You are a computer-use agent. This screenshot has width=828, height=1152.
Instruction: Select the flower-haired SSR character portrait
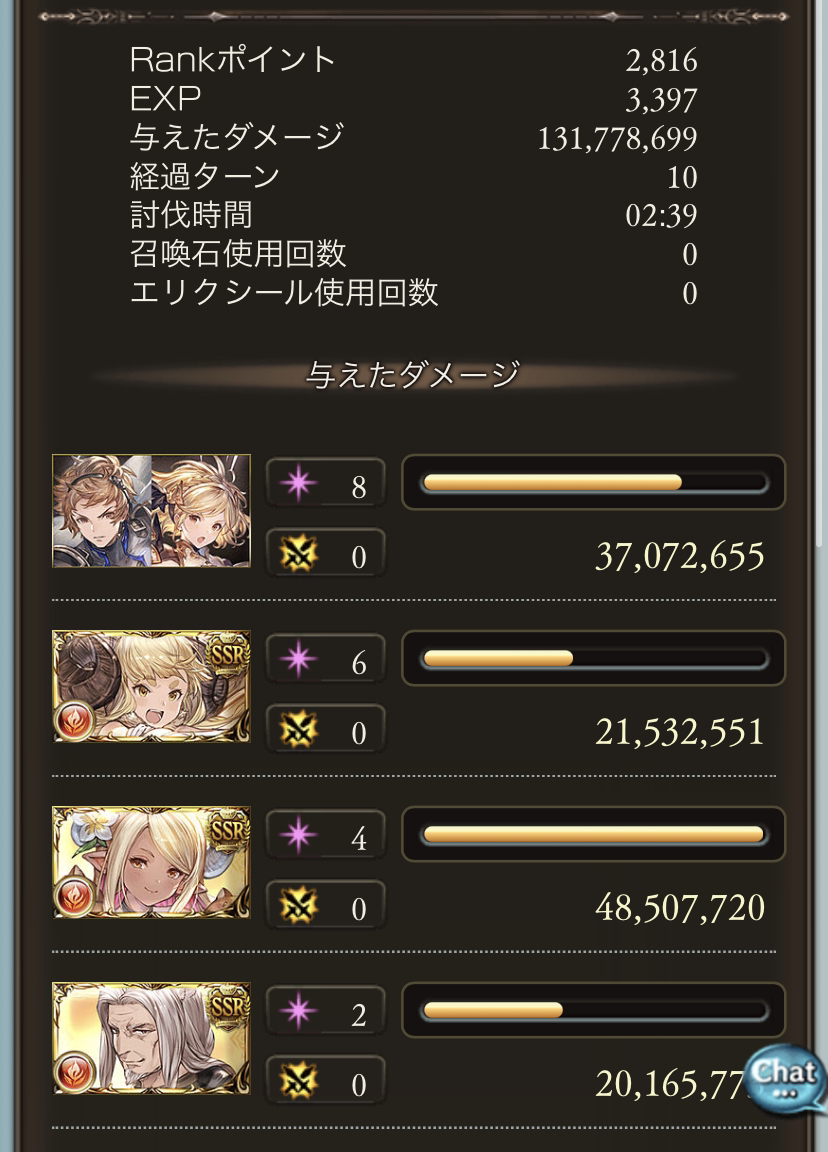click(x=151, y=862)
